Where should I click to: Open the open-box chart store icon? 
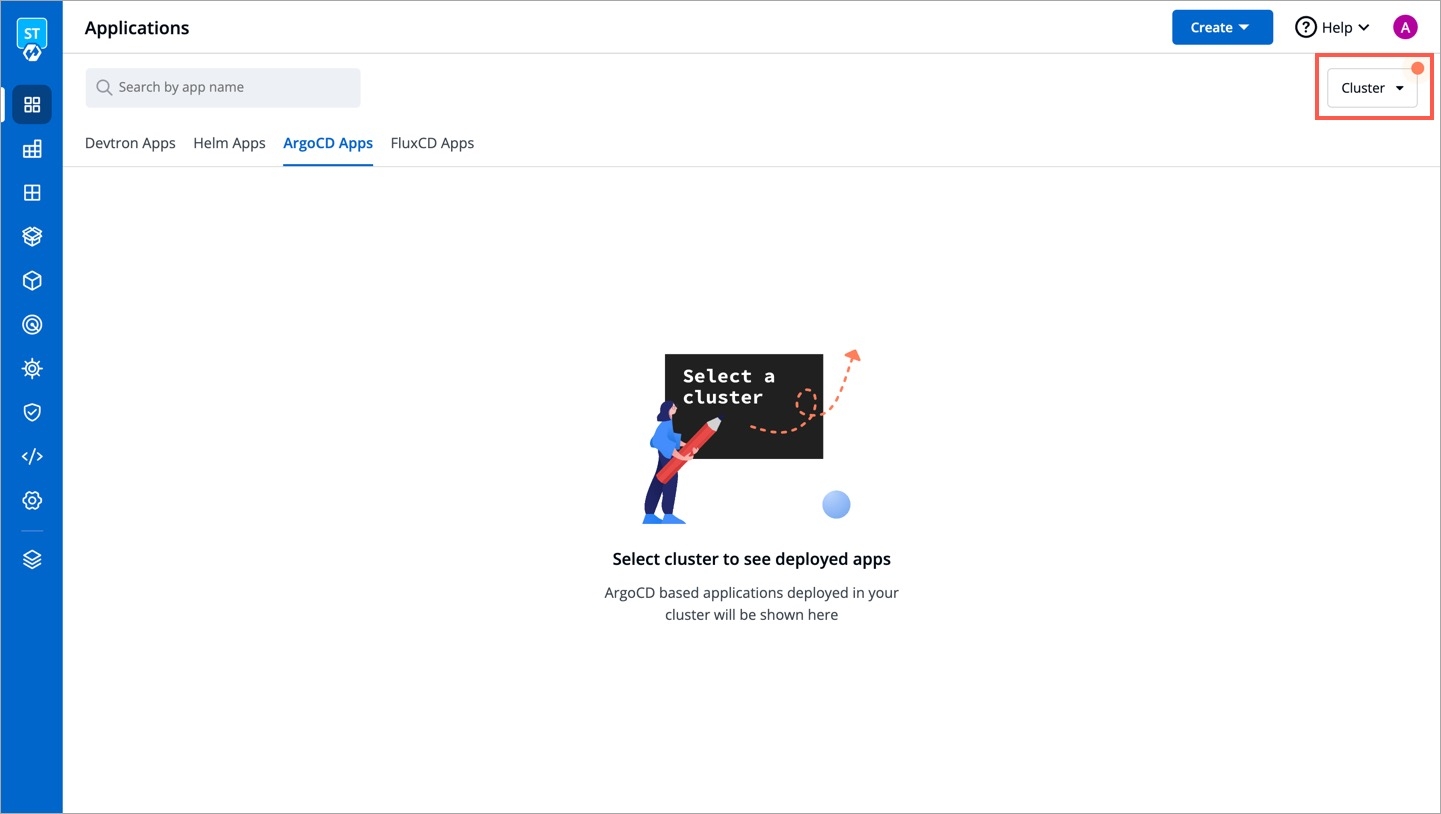[x=32, y=237]
